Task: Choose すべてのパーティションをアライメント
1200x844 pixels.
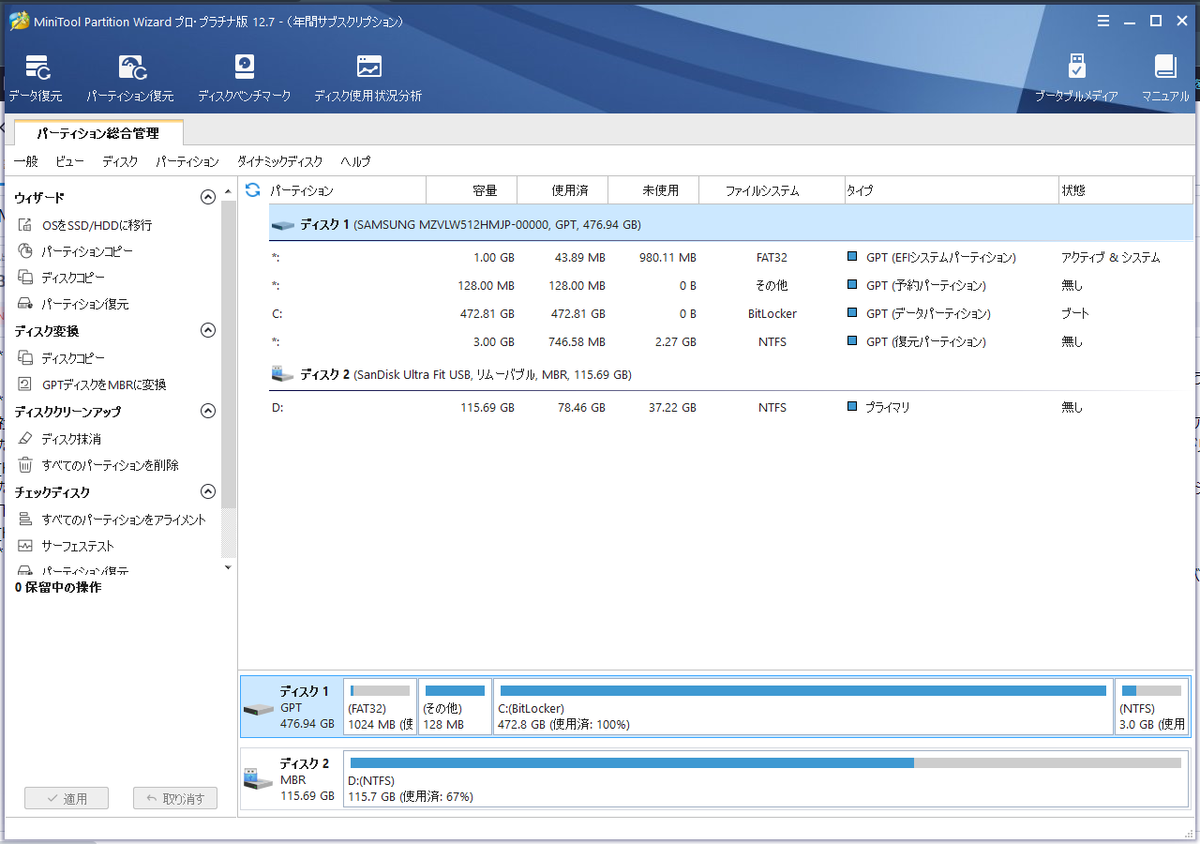Action: tap(124, 520)
